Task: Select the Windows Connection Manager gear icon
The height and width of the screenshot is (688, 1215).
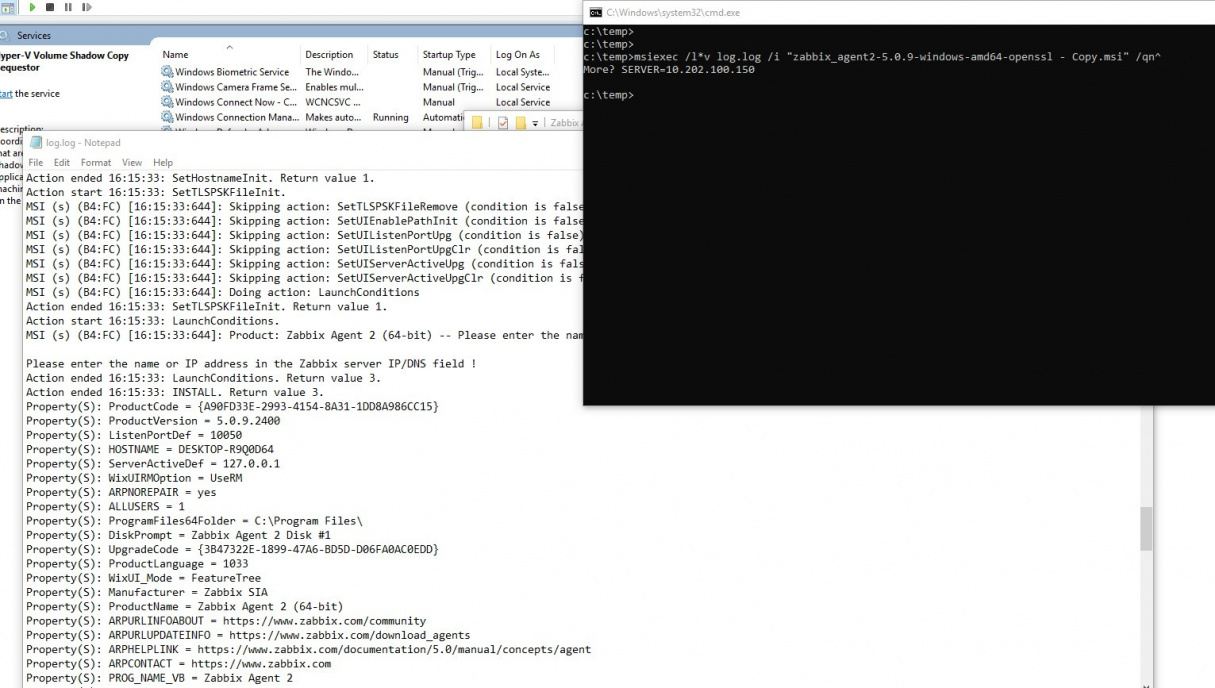Action: coord(167,117)
